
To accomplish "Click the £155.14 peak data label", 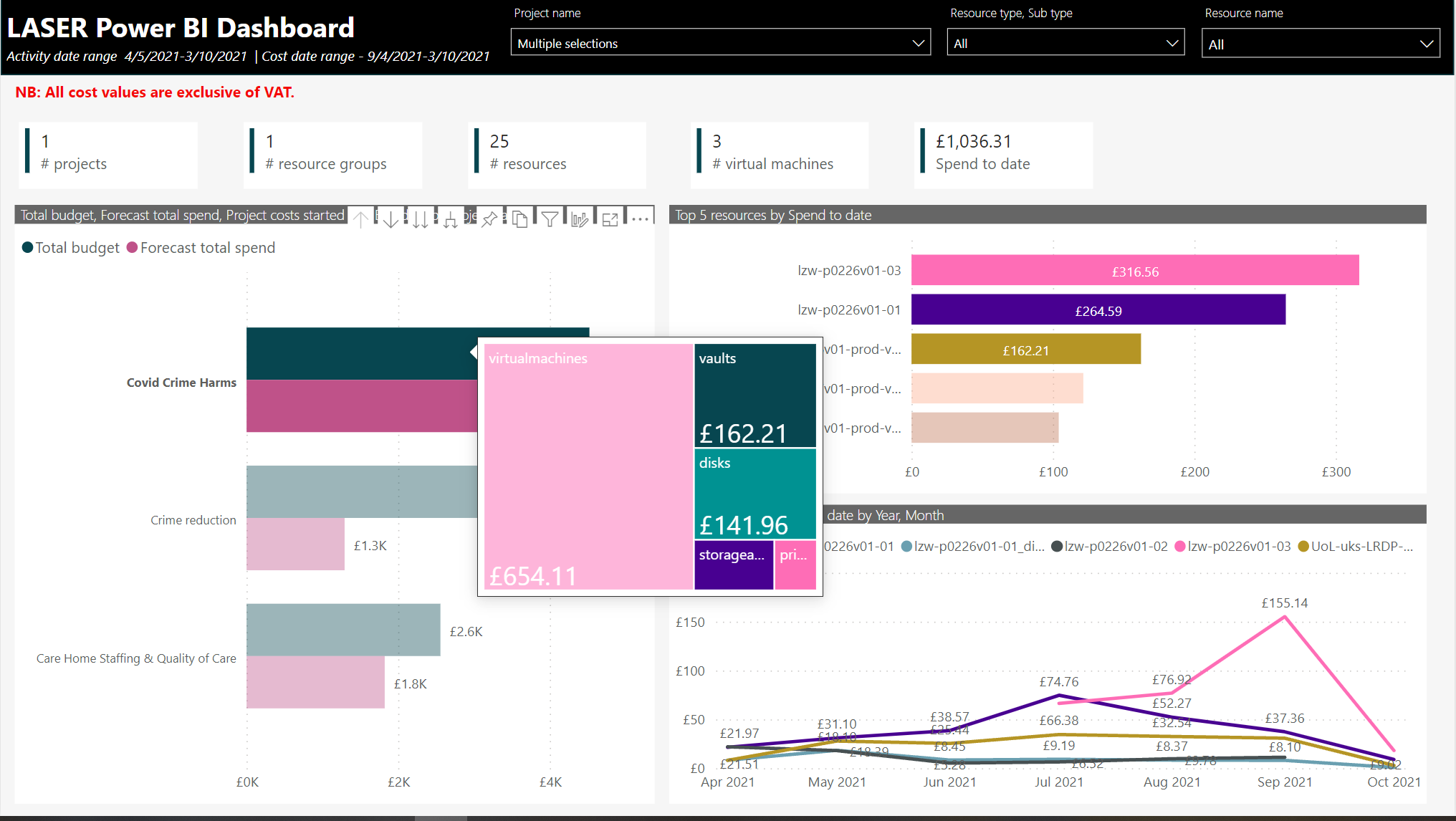I will [x=1285, y=603].
